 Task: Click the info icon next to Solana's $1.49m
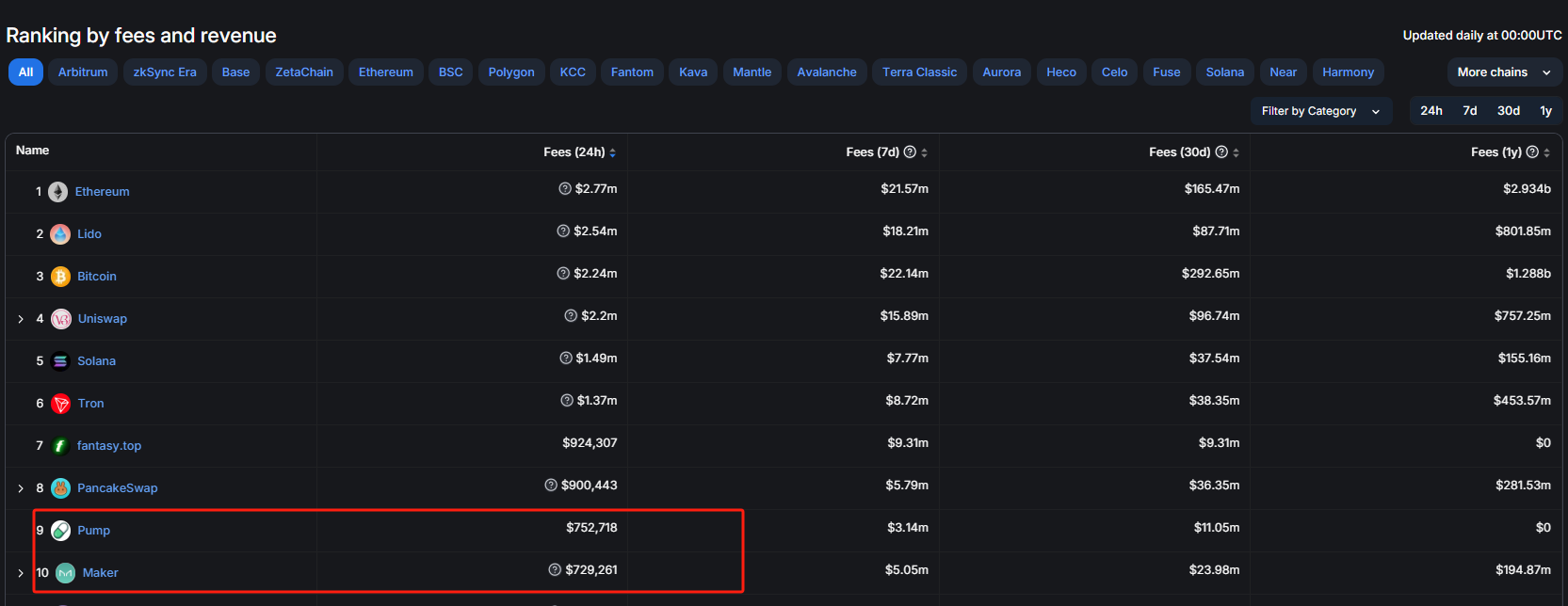coord(566,359)
